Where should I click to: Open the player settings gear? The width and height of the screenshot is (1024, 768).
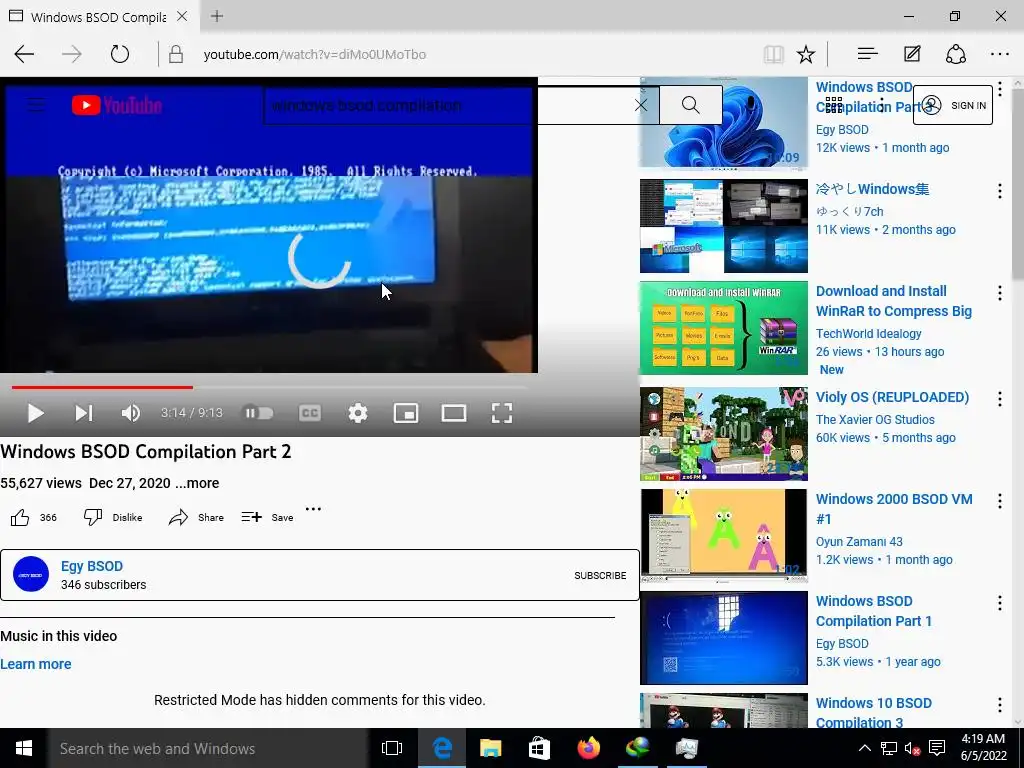[358, 413]
